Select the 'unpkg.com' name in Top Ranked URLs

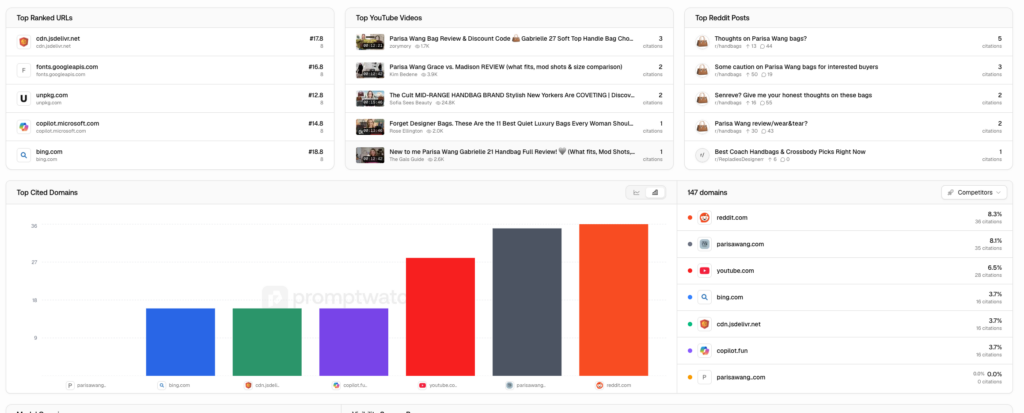tap(52, 95)
